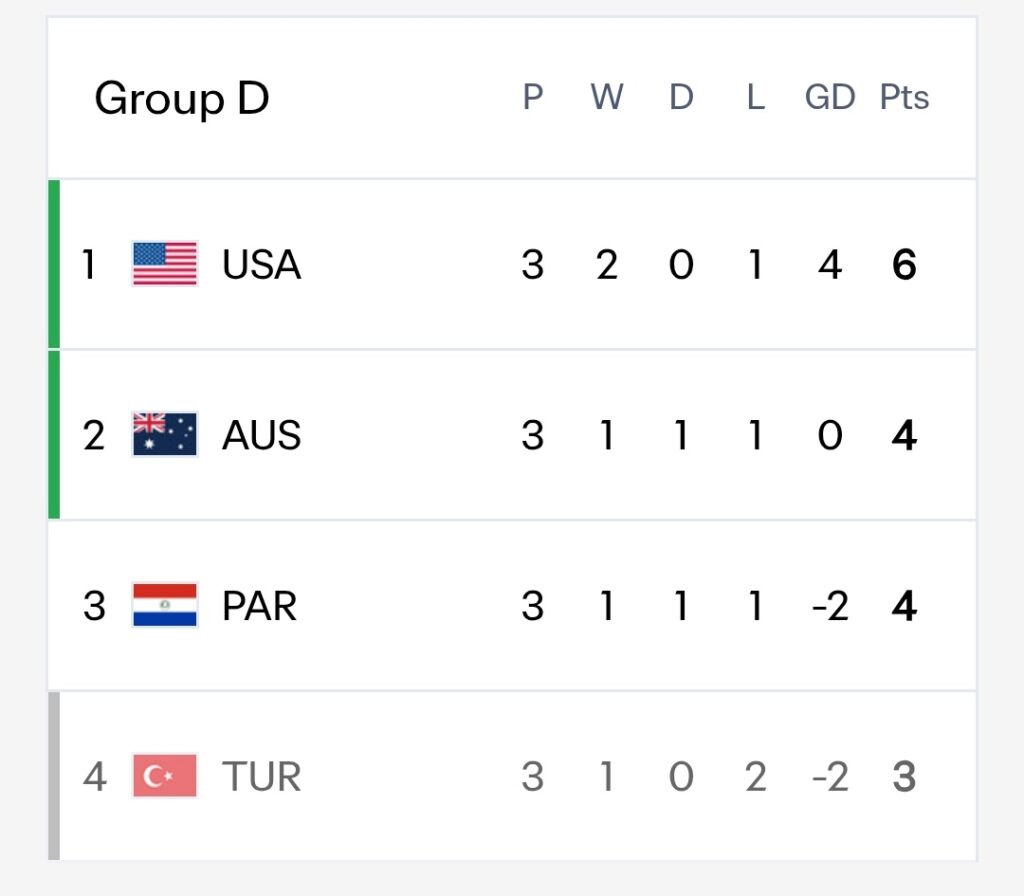Click the Paraguay flag icon
This screenshot has width=1024, height=896.
tap(165, 605)
